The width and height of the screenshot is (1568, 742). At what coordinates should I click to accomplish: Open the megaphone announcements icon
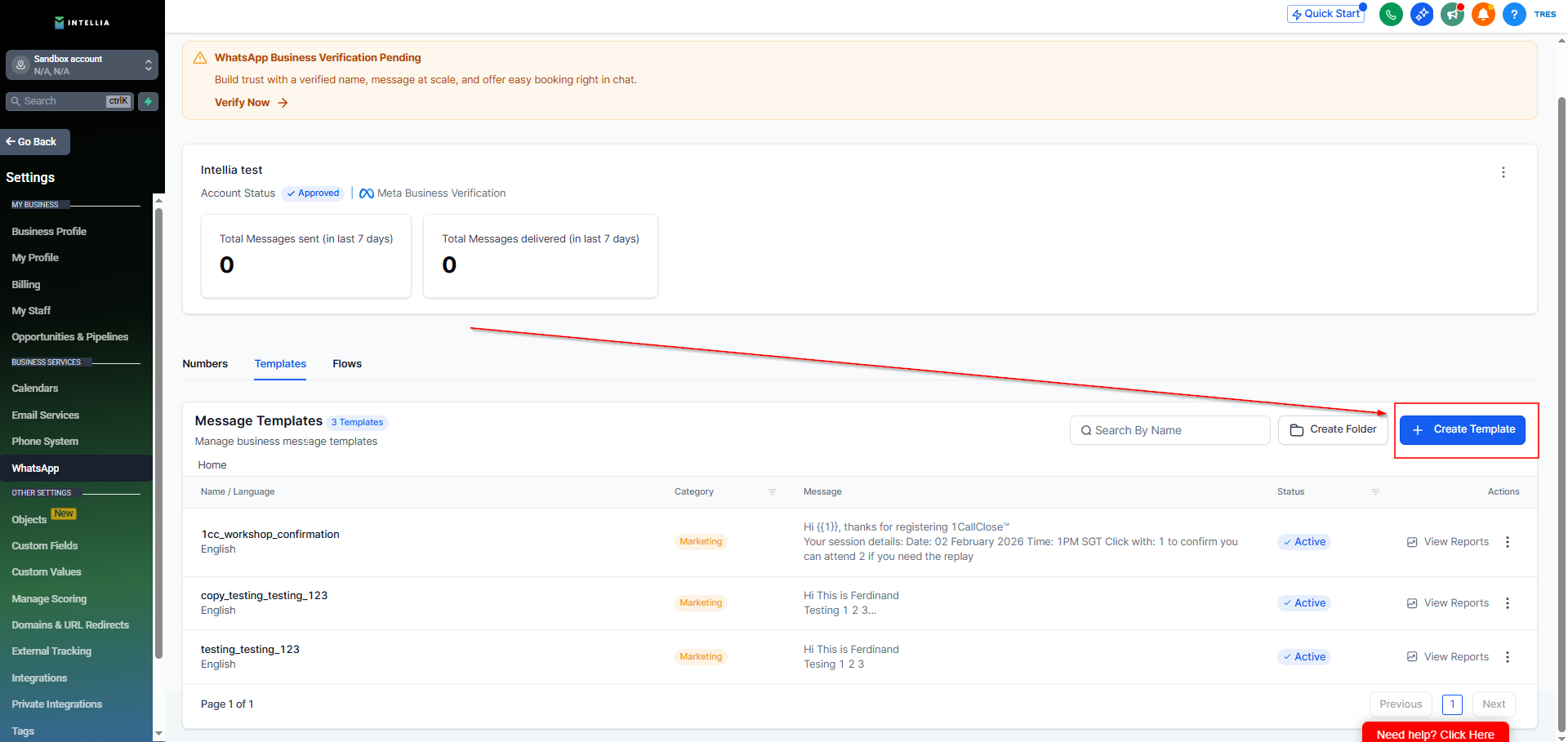(1452, 14)
